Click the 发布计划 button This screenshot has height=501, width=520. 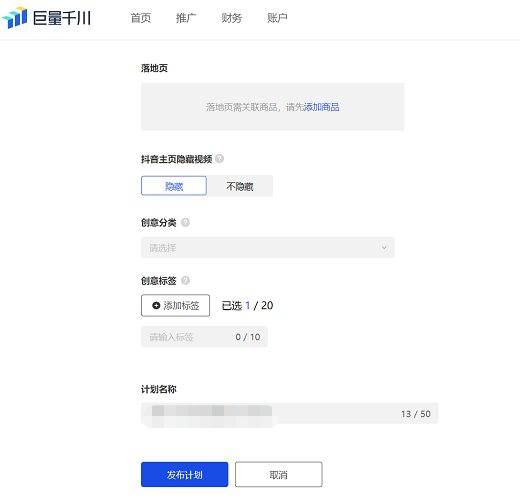185,475
